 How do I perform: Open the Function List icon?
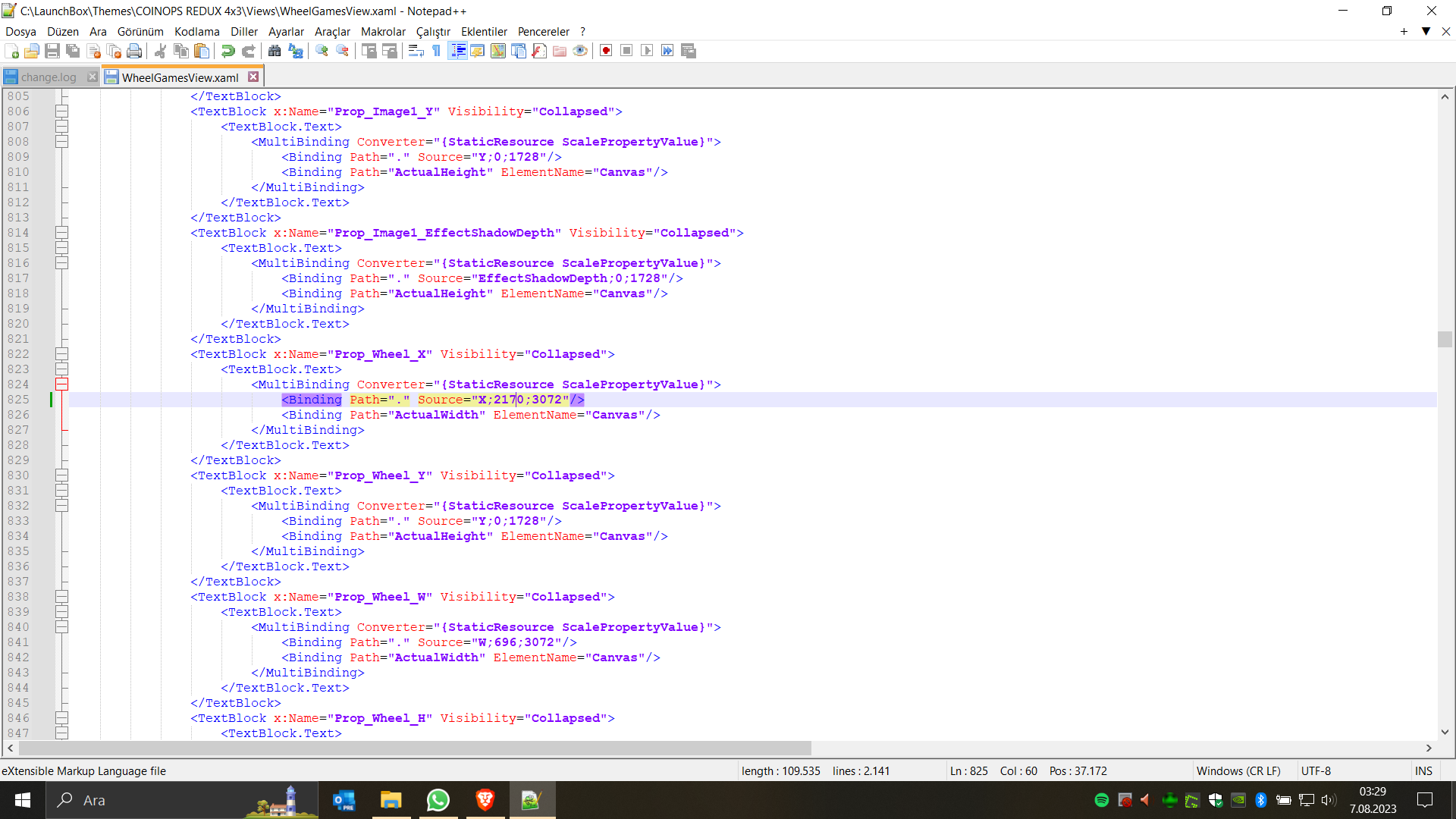[x=539, y=51]
